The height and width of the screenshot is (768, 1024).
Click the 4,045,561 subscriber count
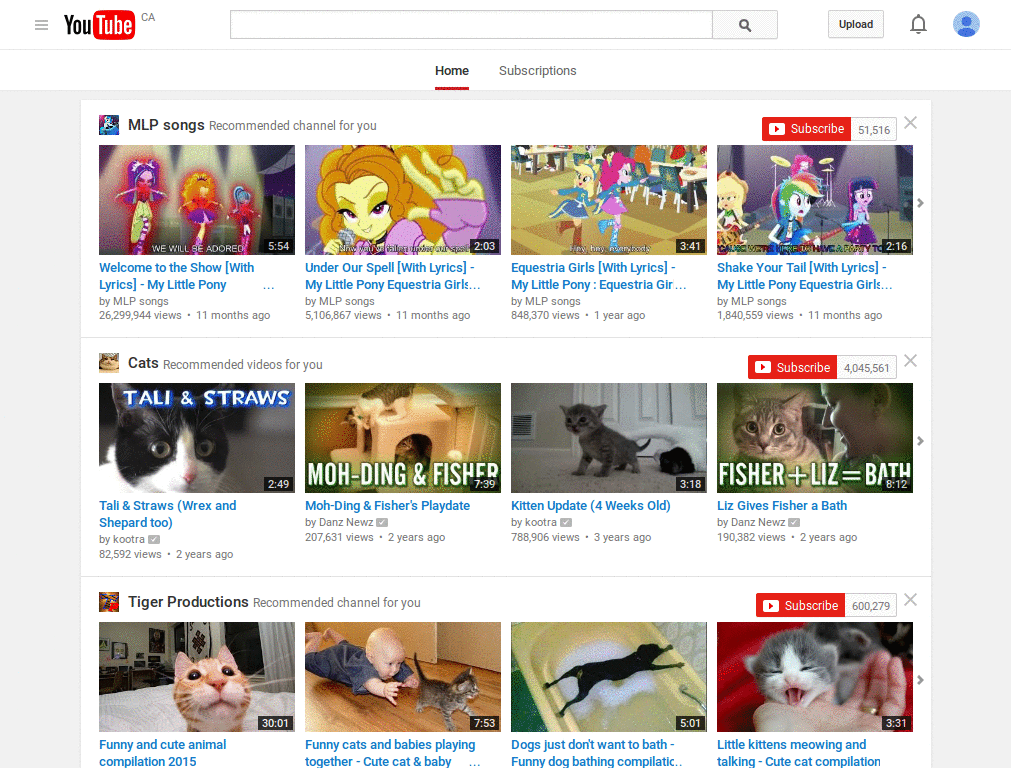(x=867, y=368)
